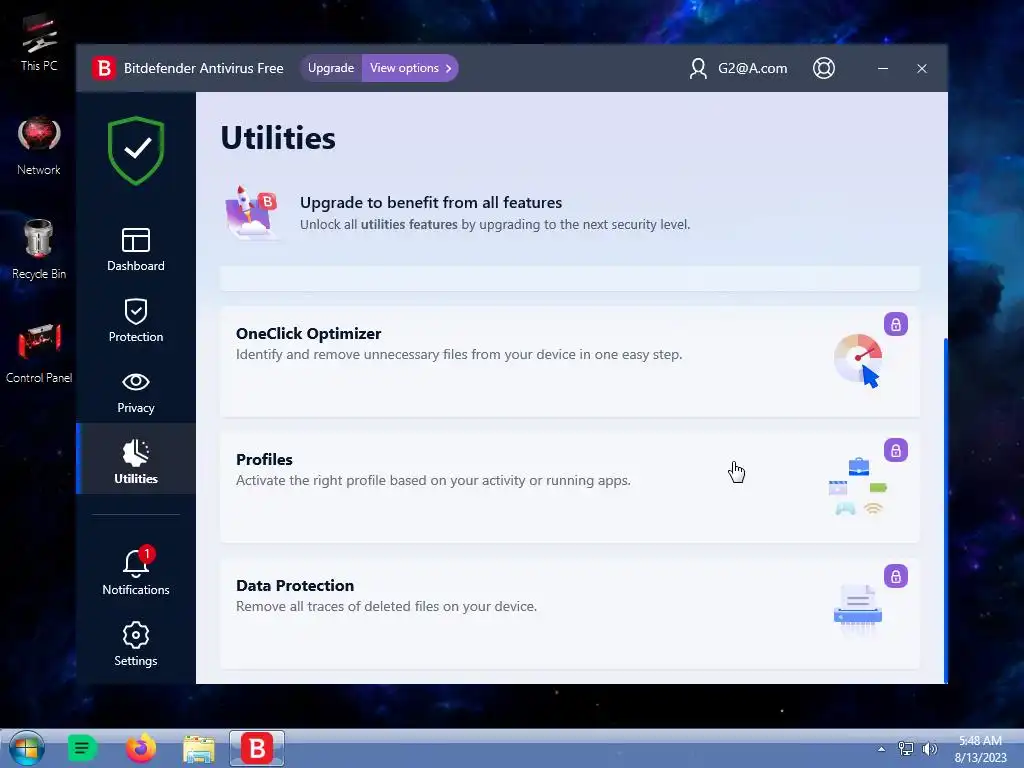Click the 'Upgrade to benefit from all features' heading

431,202
